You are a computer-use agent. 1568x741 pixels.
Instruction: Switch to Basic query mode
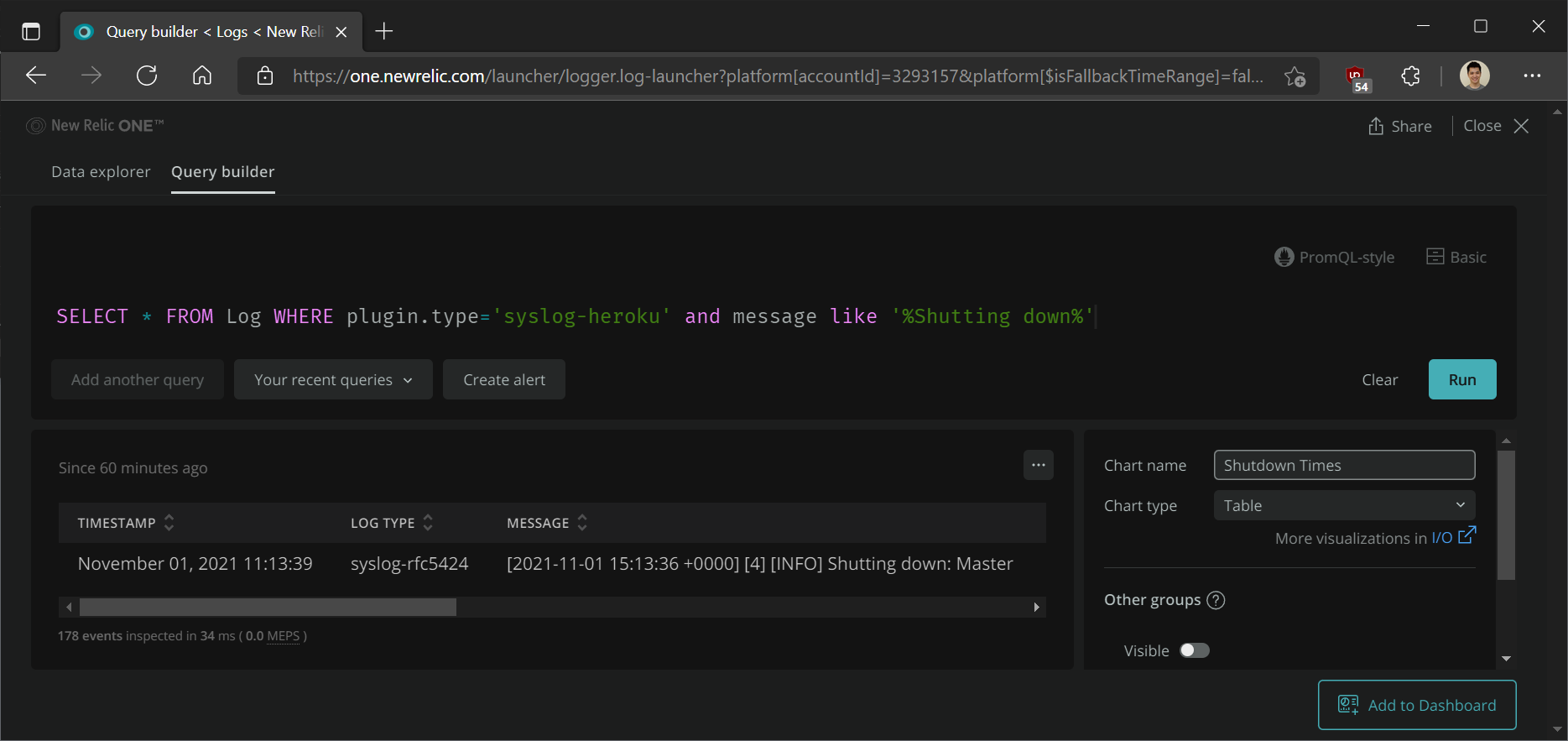(1456, 257)
